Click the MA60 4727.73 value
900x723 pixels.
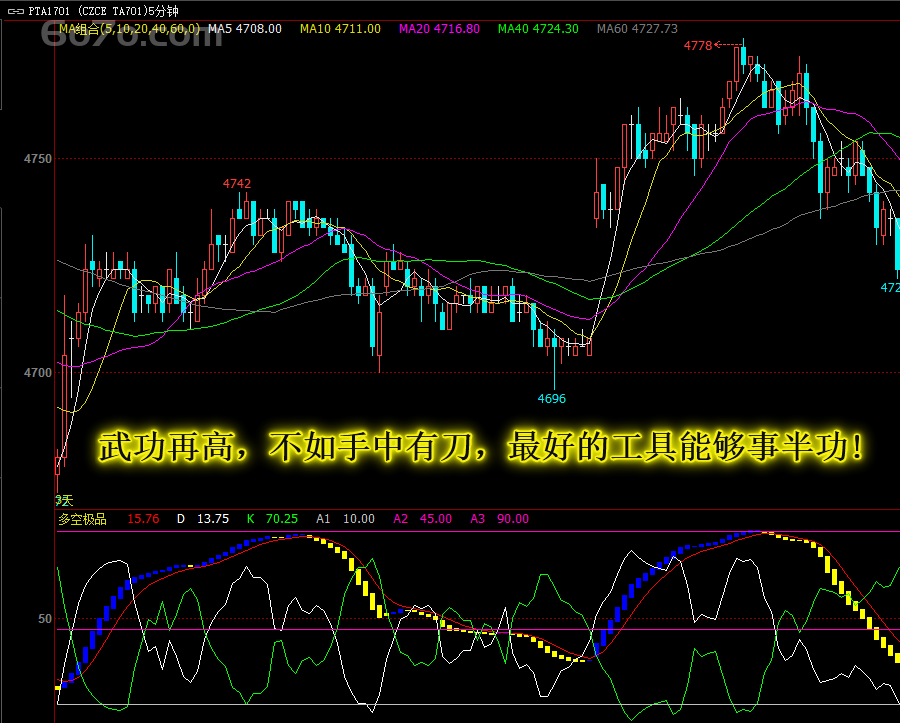(637, 29)
